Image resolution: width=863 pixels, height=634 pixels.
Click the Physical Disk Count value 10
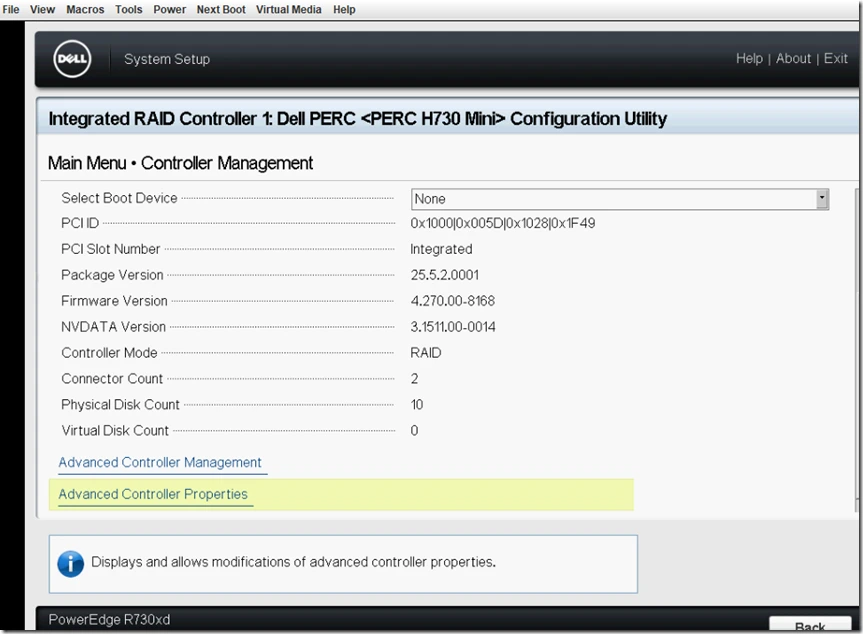click(x=417, y=405)
